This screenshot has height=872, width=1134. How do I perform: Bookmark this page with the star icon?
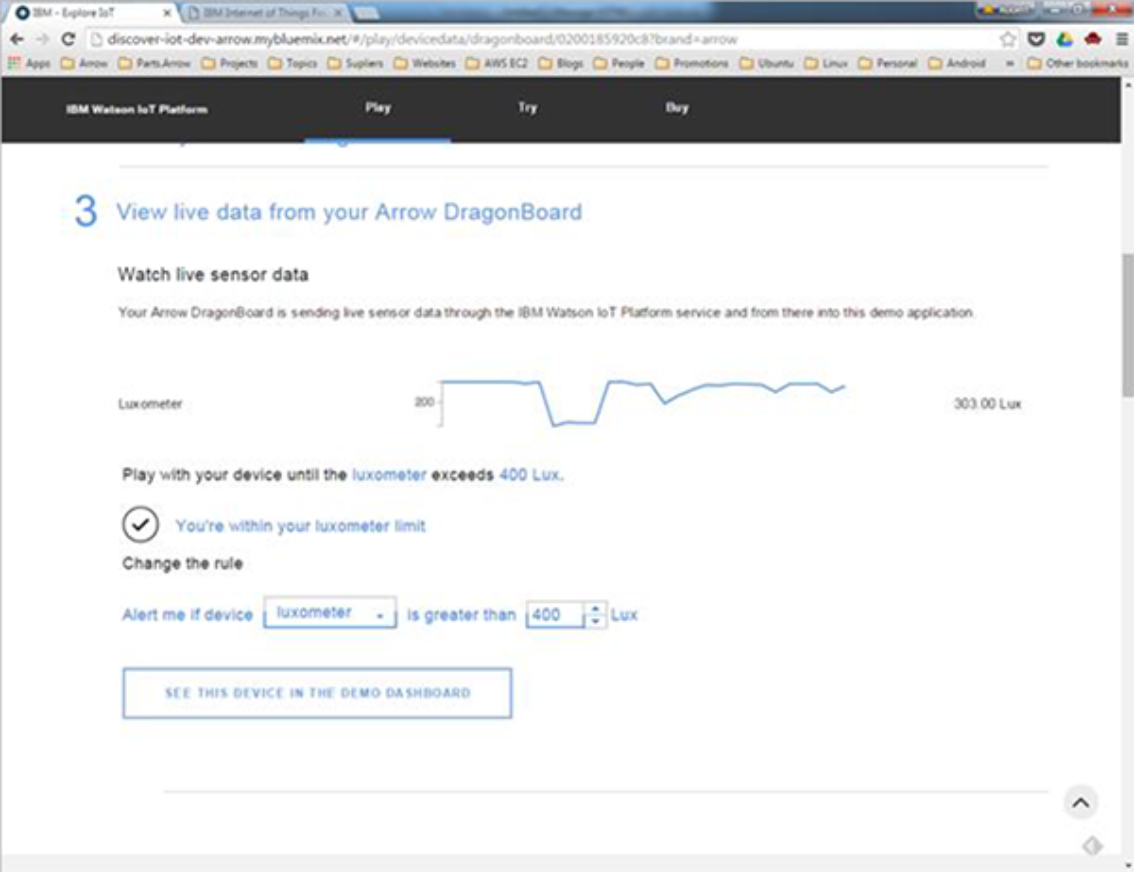1008,39
